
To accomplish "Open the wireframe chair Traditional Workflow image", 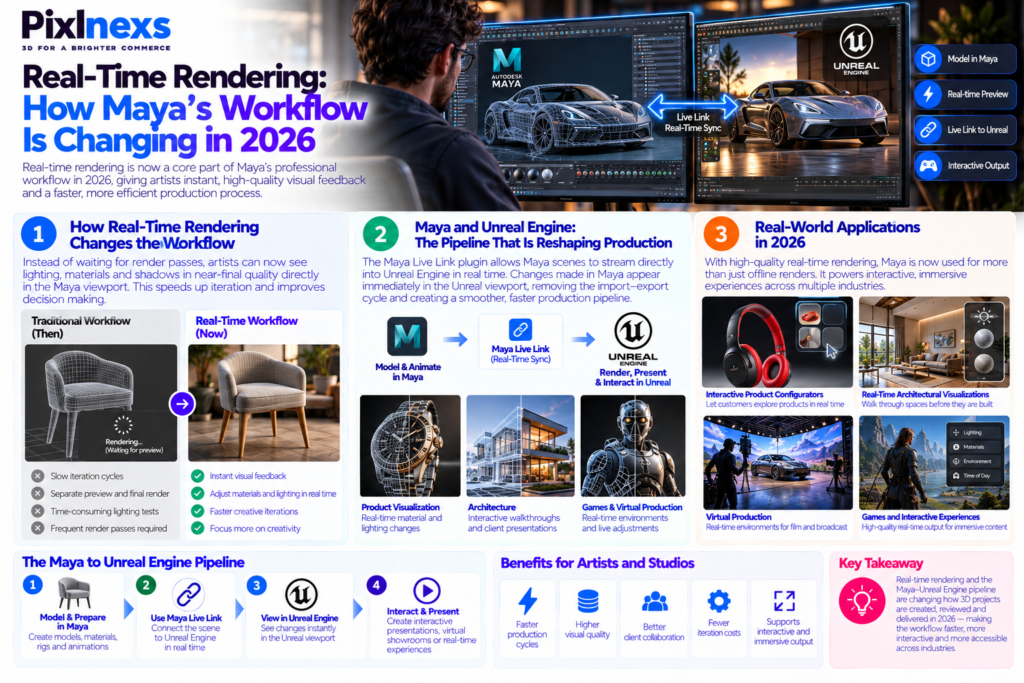I will (x=101, y=403).
